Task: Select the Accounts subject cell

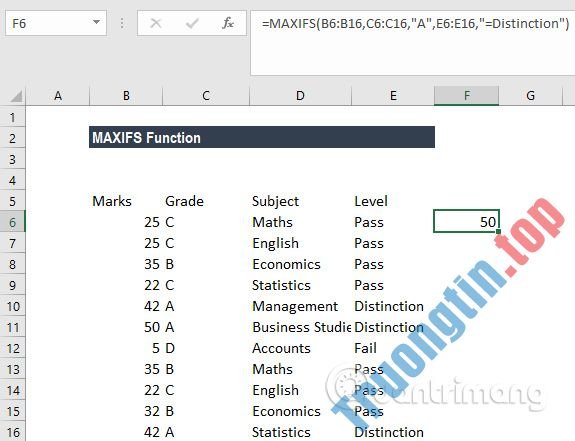Action: click(300, 348)
